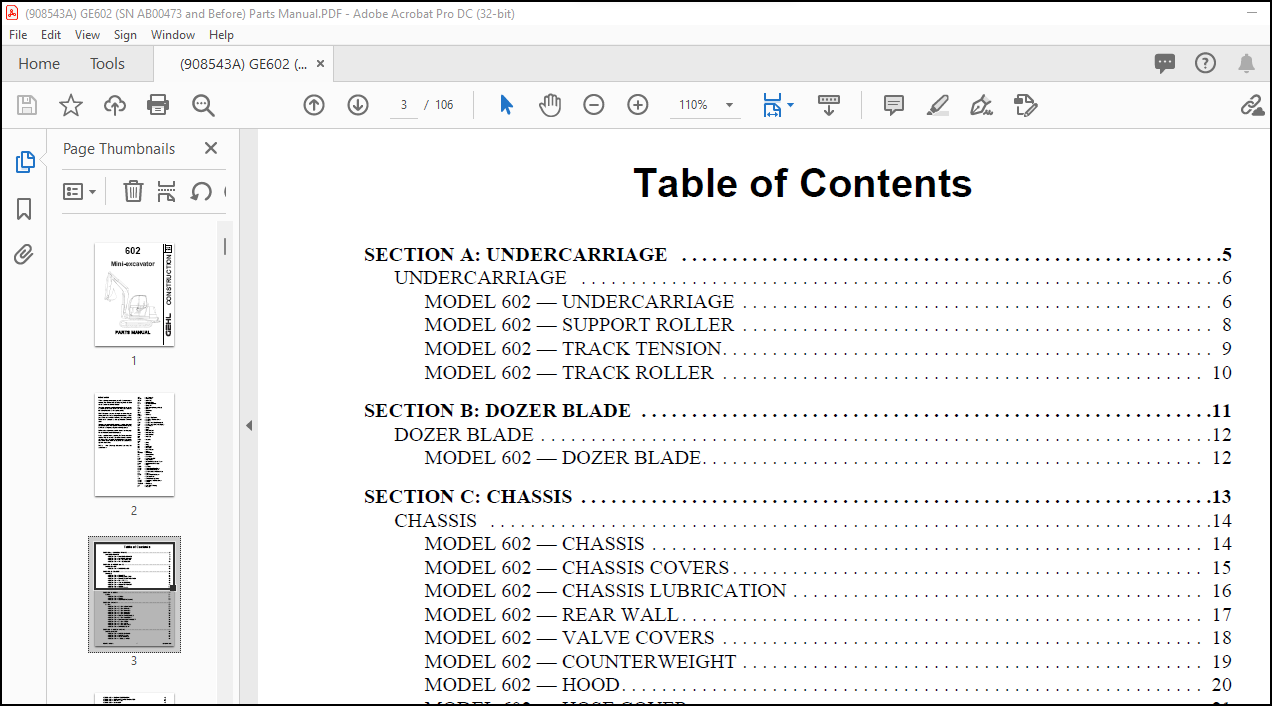This screenshot has width=1272, height=706.
Task: Open the Help question mark icon
Action: [1206, 64]
